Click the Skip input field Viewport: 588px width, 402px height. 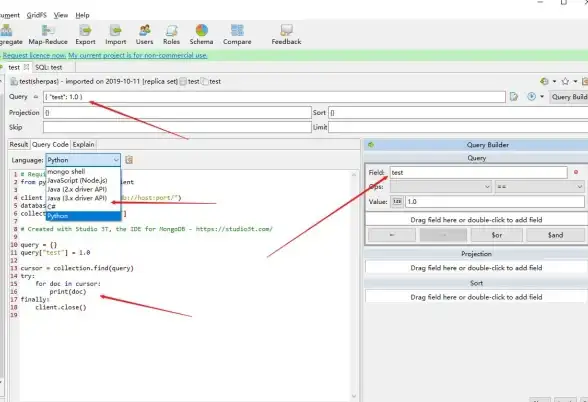pos(177,127)
